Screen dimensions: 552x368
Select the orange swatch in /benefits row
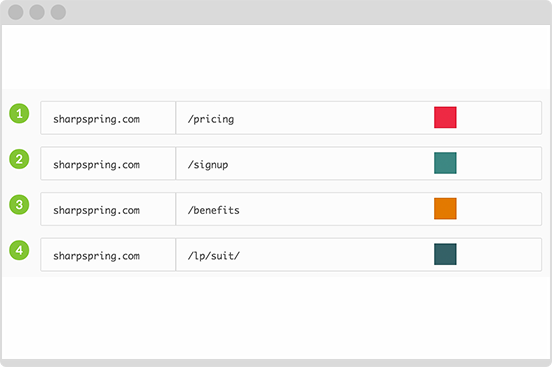click(x=445, y=208)
